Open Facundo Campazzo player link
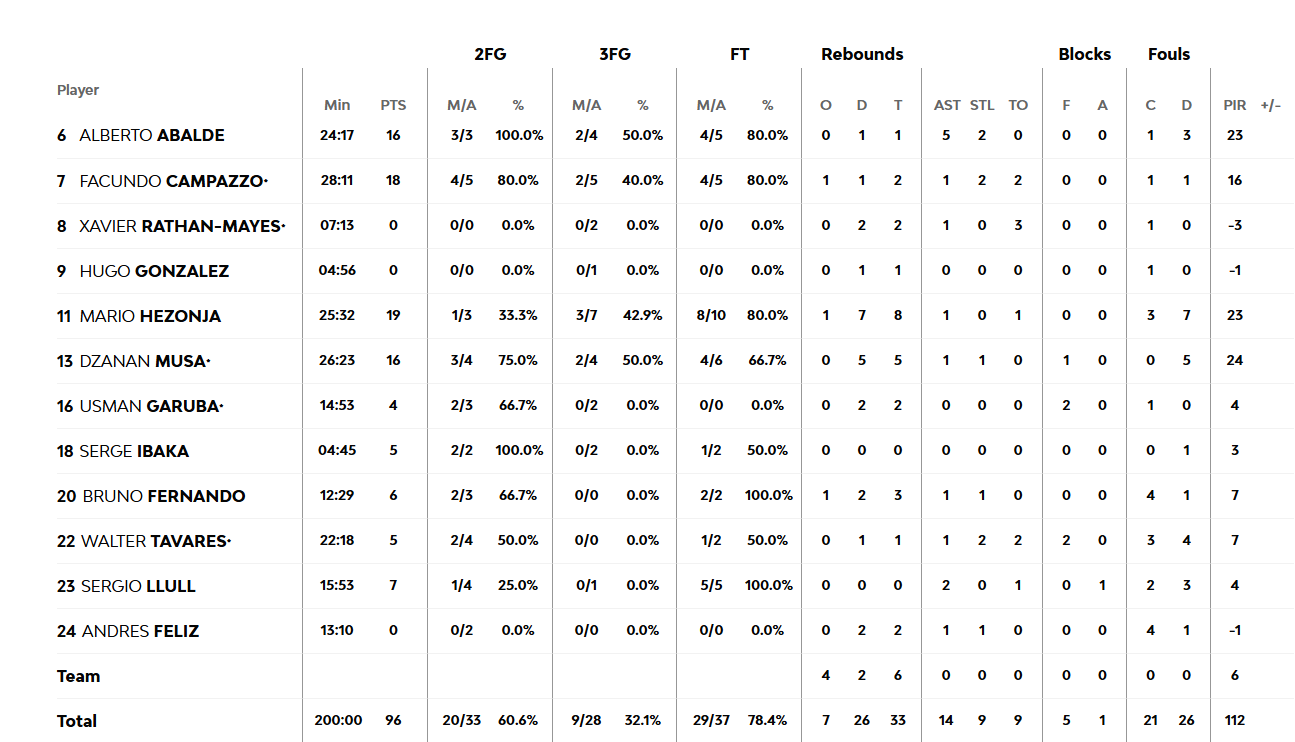 [x=173, y=180]
